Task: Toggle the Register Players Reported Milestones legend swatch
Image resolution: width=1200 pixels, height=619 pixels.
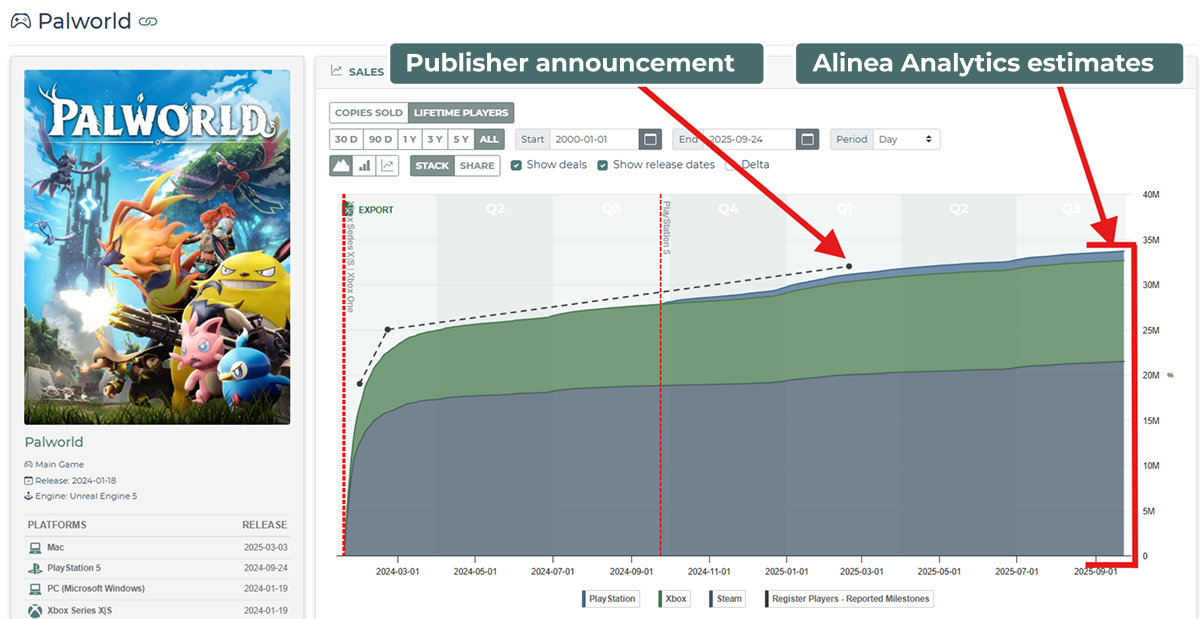Action: point(769,599)
